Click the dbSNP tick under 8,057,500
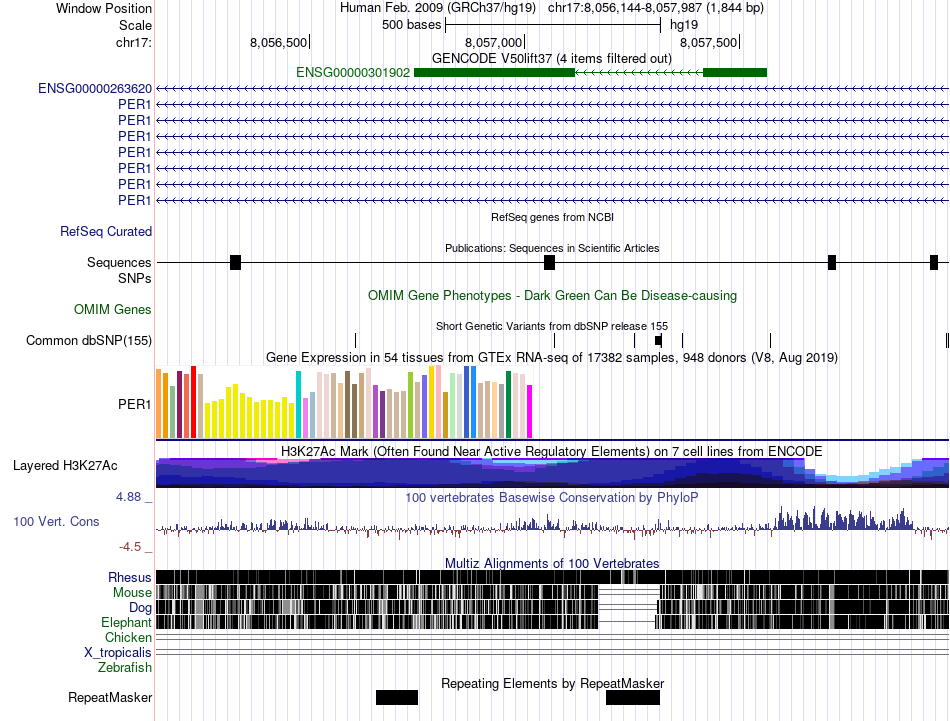Image resolution: width=950 pixels, height=721 pixels. pyautogui.click(x=770, y=341)
